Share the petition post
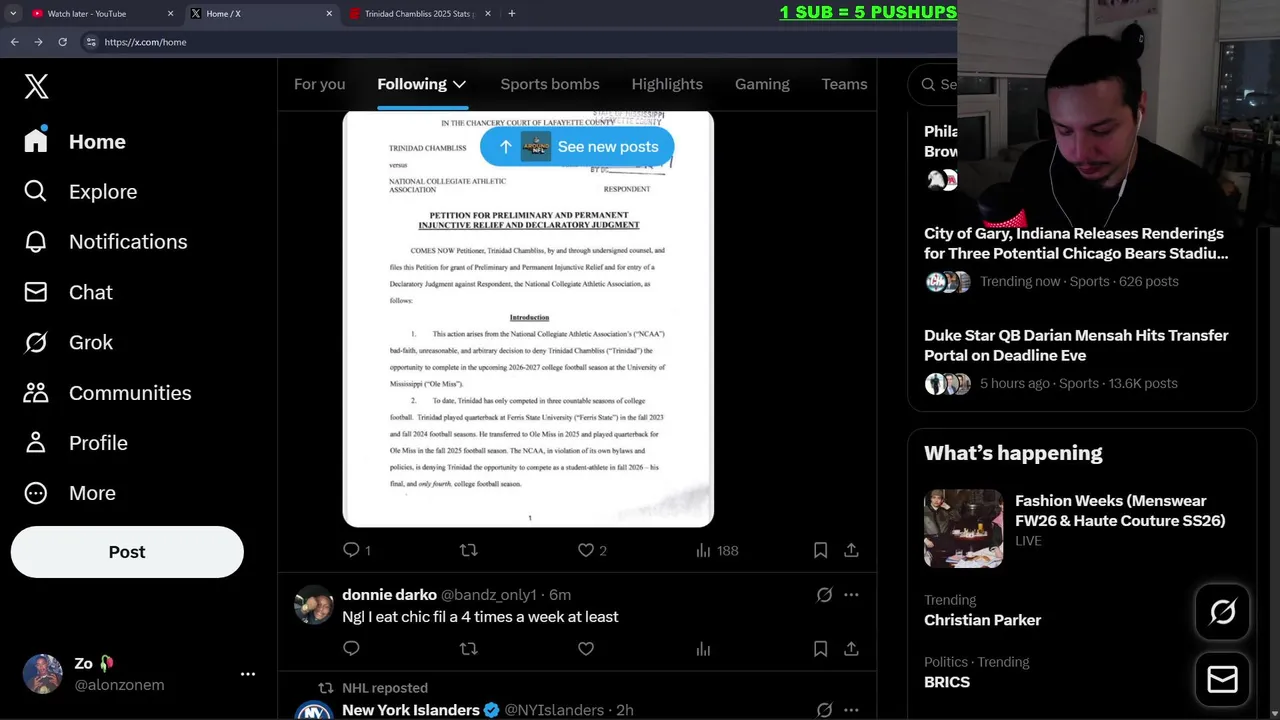 (851, 550)
